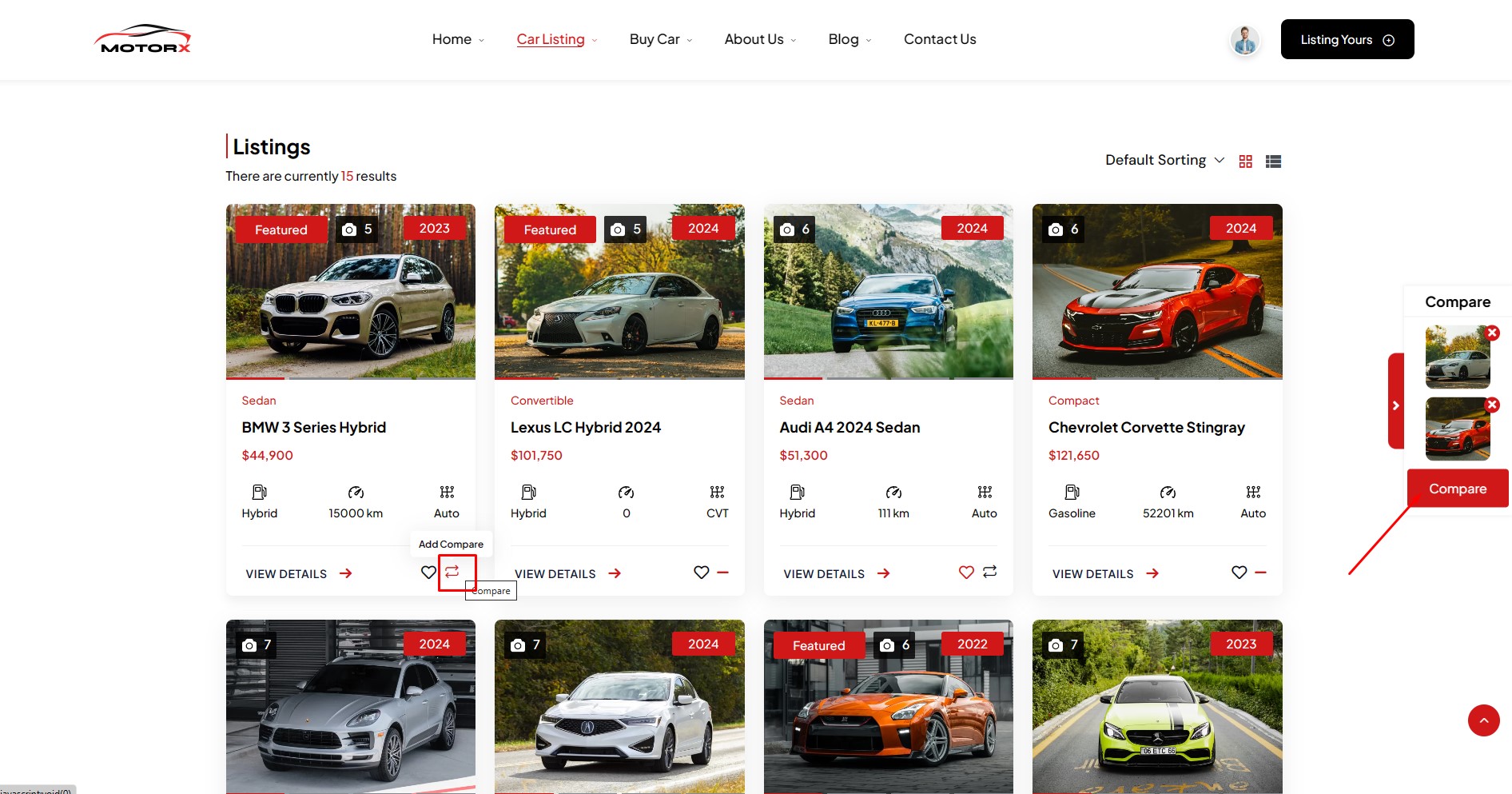The height and width of the screenshot is (794, 1512).
Task: Remove Lexus LC Hybrid from compare
Action: [723, 573]
